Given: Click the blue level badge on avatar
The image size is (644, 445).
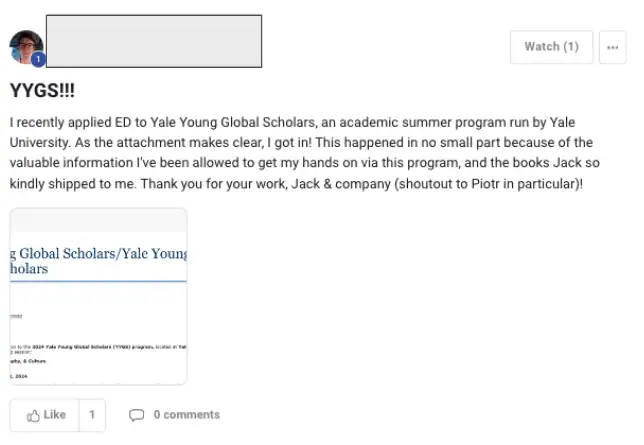Looking at the screenshot, I should [x=39, y=59].
